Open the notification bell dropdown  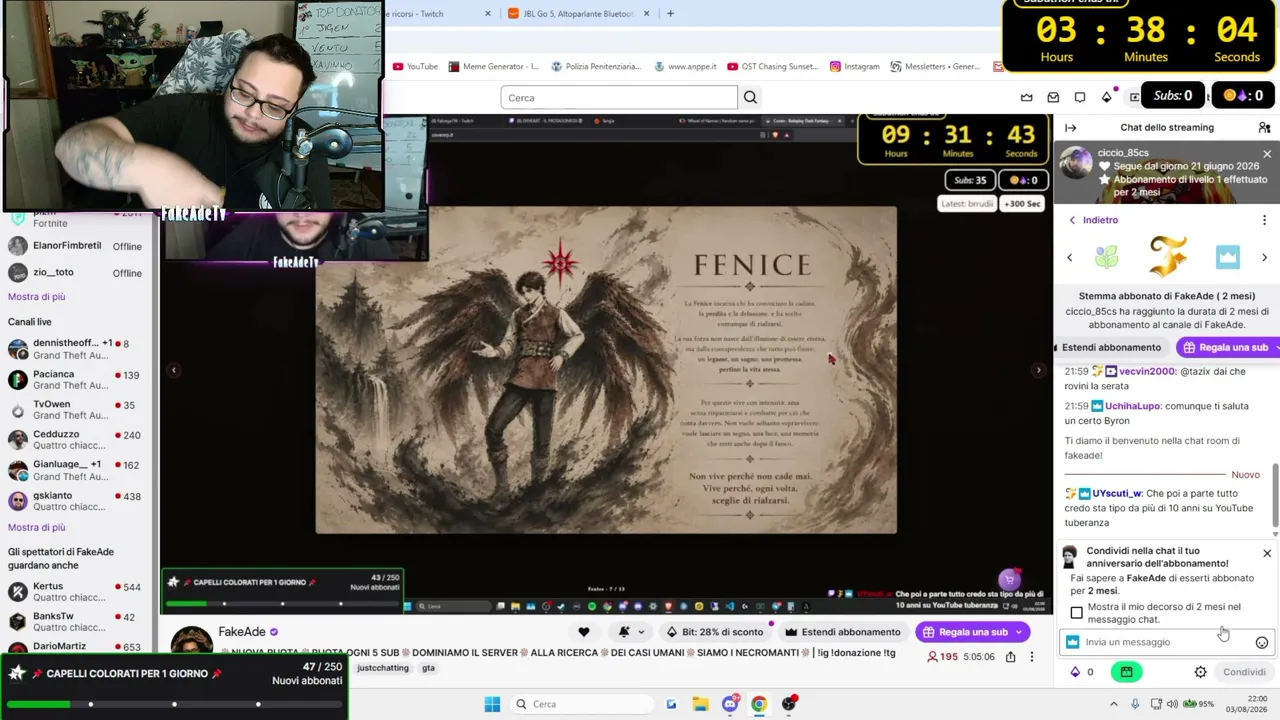630,632
